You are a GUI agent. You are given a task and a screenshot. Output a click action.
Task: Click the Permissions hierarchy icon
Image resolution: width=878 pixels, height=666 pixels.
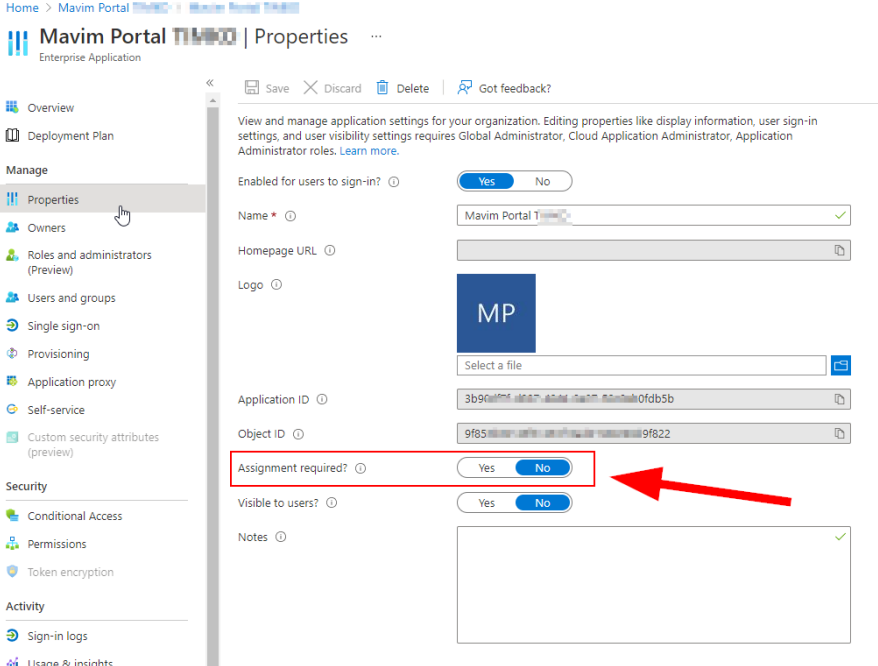pos(12,543)
